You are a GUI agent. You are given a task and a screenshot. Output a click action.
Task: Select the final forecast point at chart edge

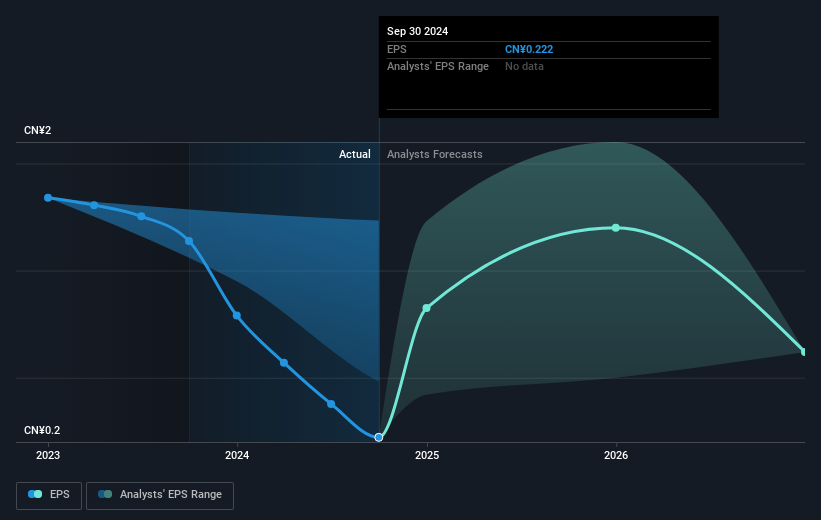tap(803, 352)
